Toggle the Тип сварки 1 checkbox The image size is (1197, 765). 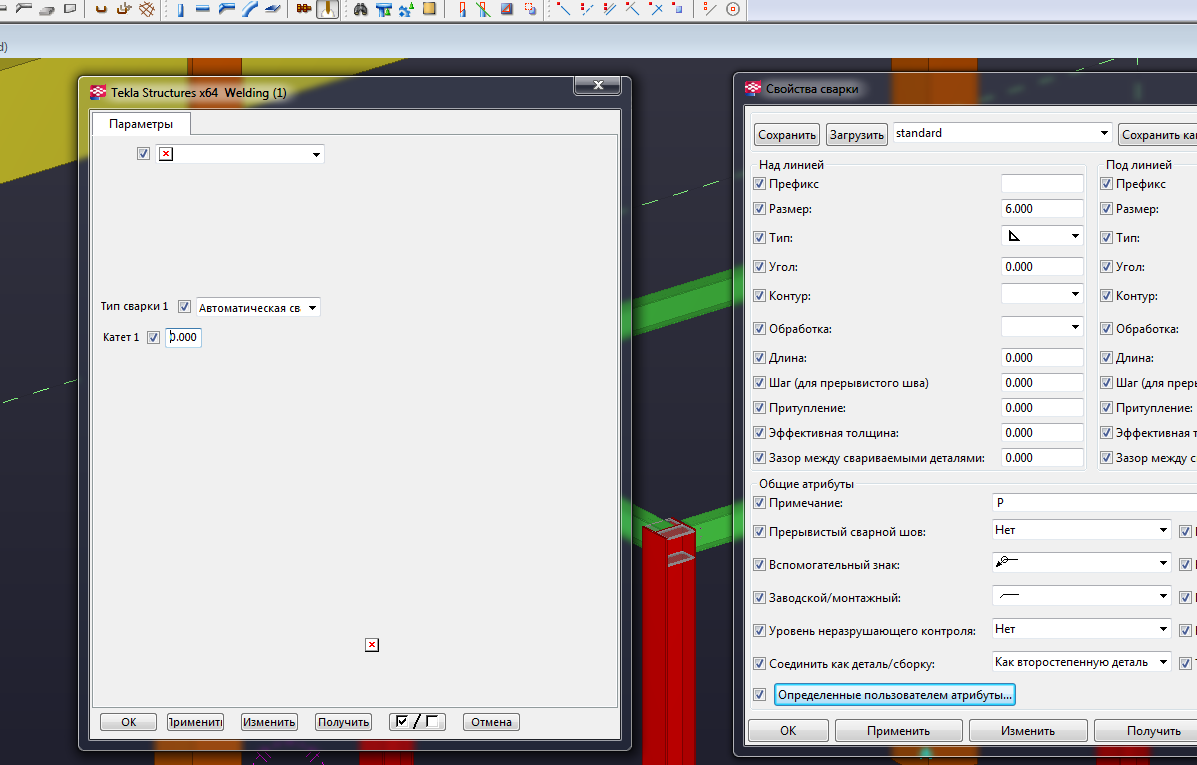tap(185, 306)
